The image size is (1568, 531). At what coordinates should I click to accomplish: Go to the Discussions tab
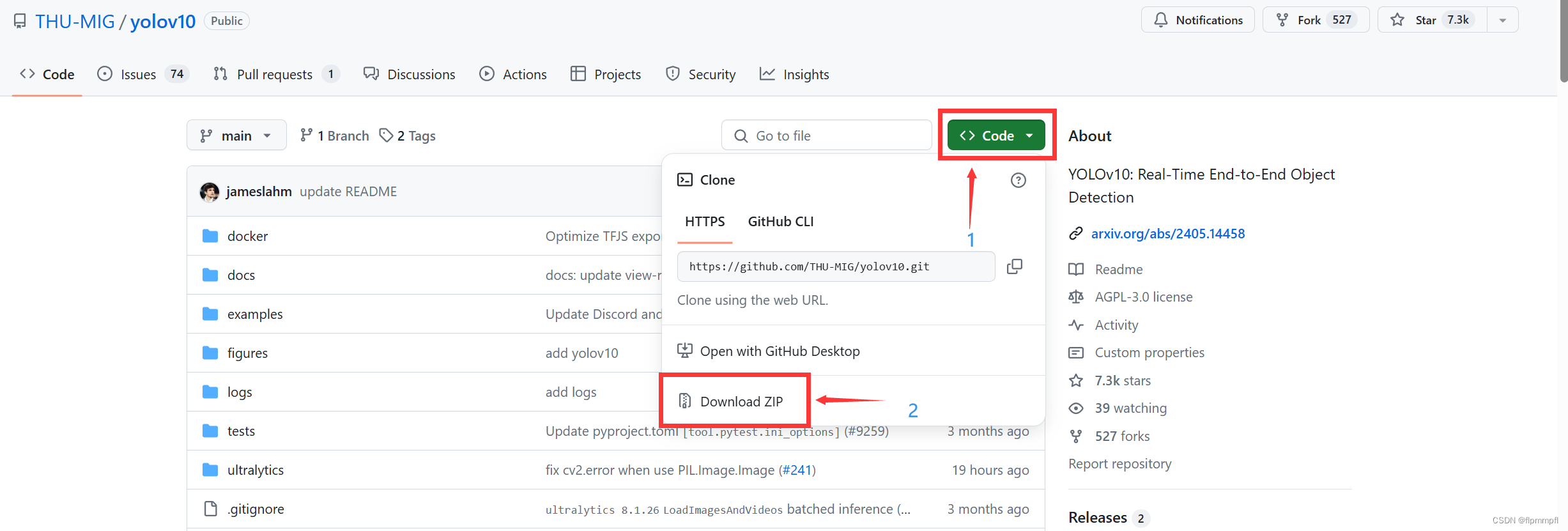click(409, 74)
